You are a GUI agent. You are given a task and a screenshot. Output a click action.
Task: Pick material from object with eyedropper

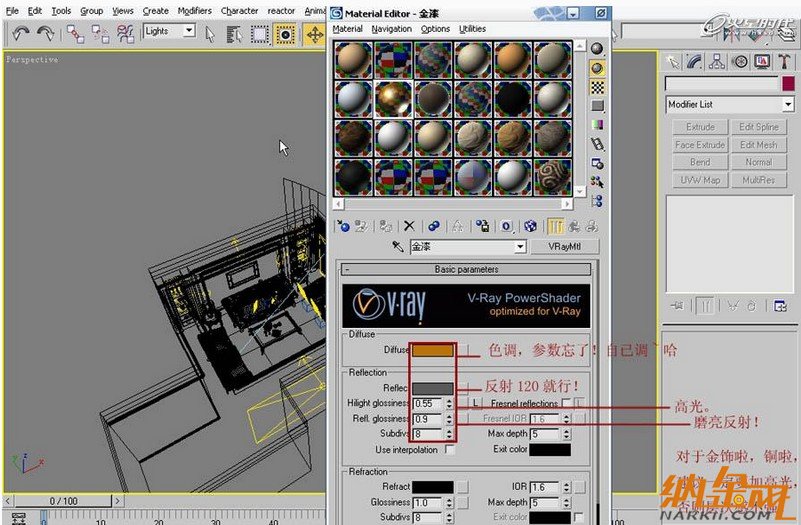[398, 247]
